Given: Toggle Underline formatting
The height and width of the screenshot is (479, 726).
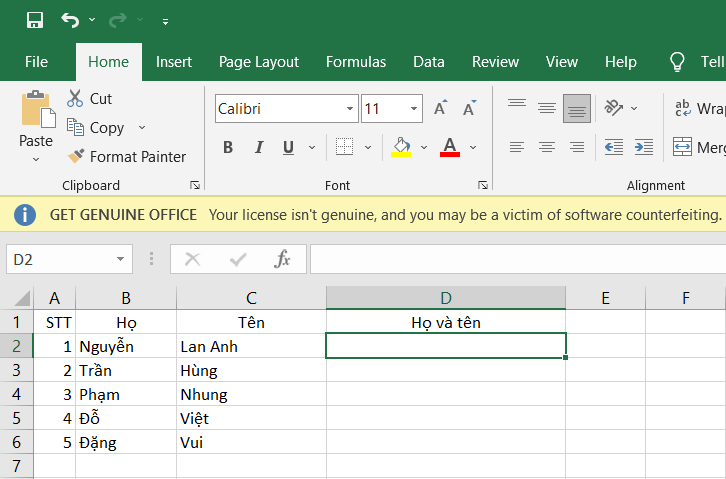Looking at the screenshot, I should point(288,147).
